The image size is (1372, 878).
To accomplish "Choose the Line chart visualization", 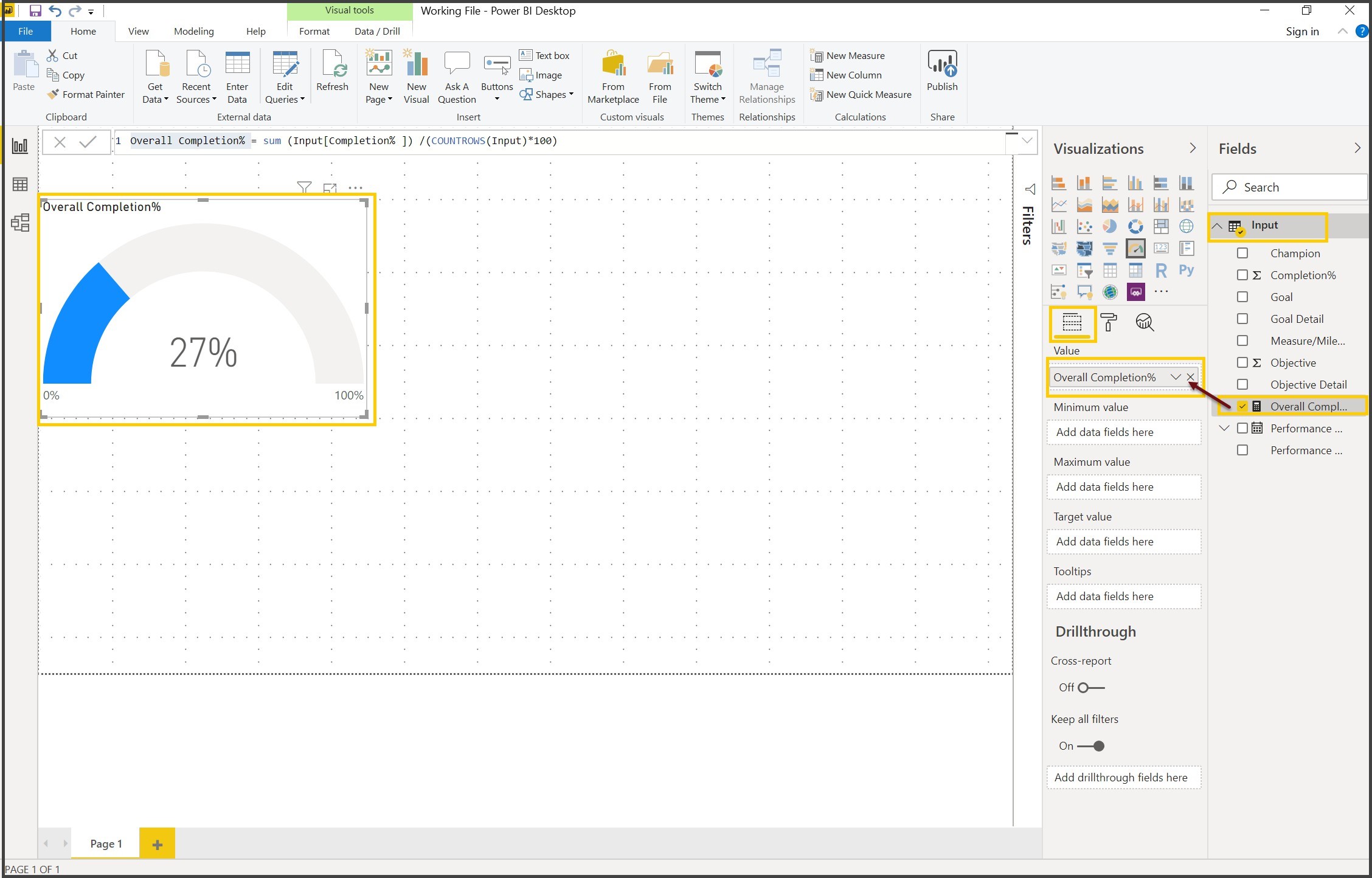I will coord(1059,204).
